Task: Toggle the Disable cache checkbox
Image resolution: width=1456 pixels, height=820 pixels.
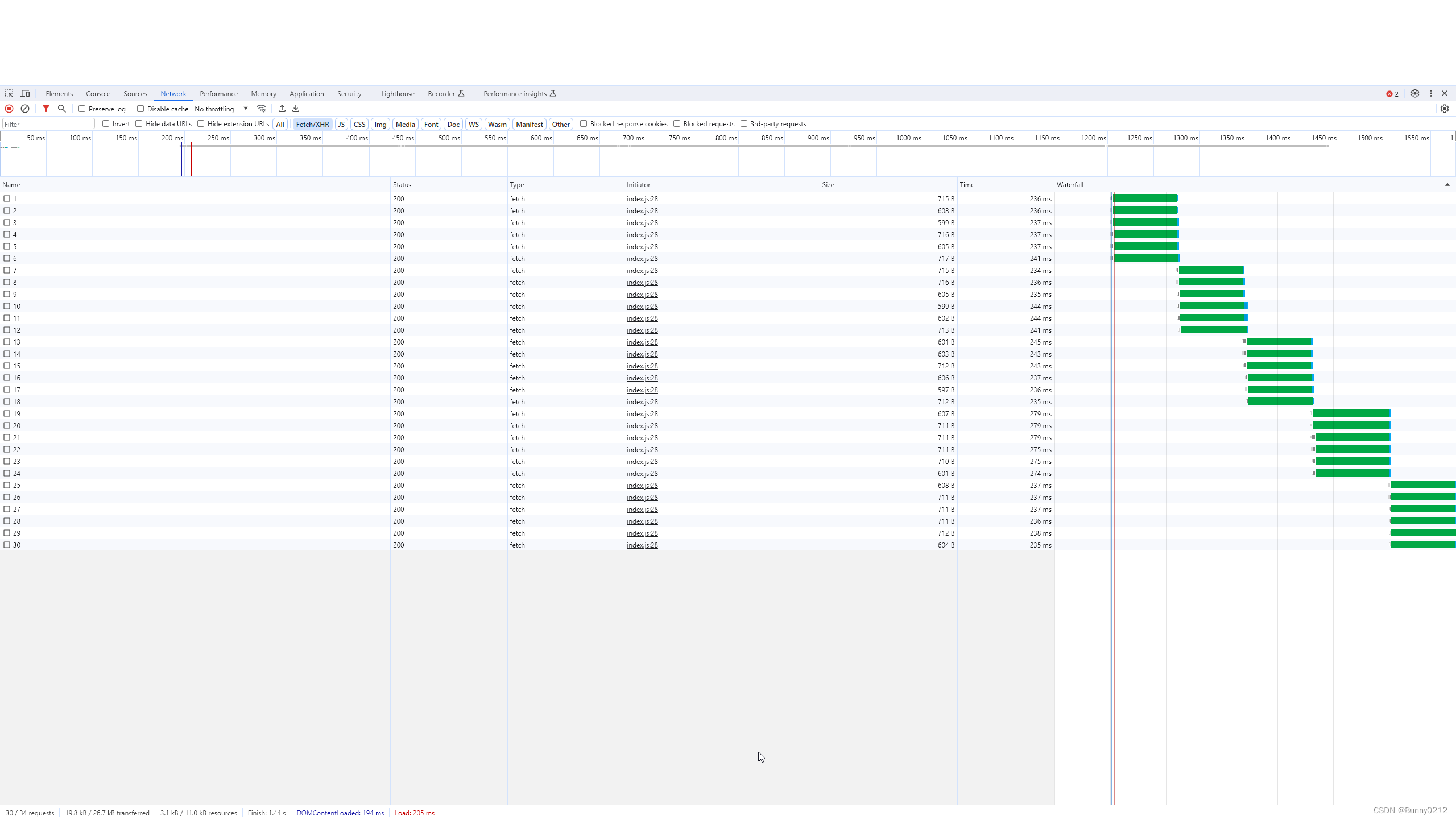Action: pos(141,108)
